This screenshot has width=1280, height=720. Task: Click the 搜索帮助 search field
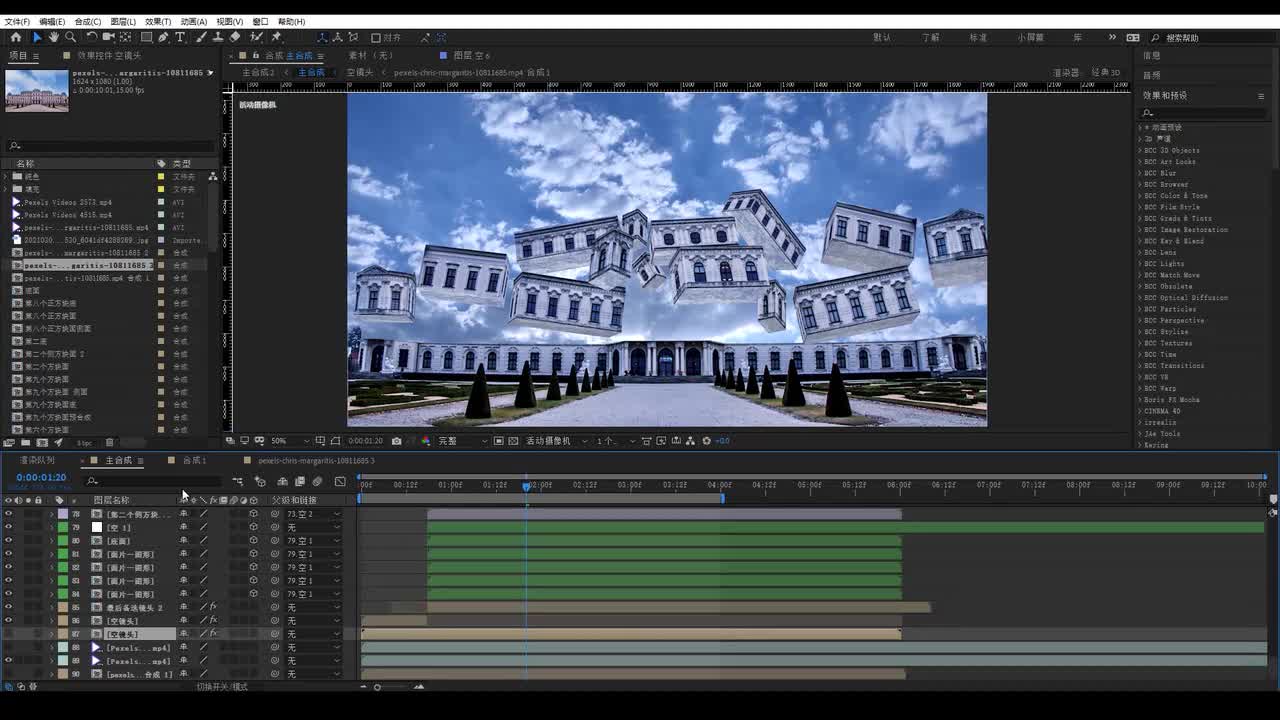1200,38
